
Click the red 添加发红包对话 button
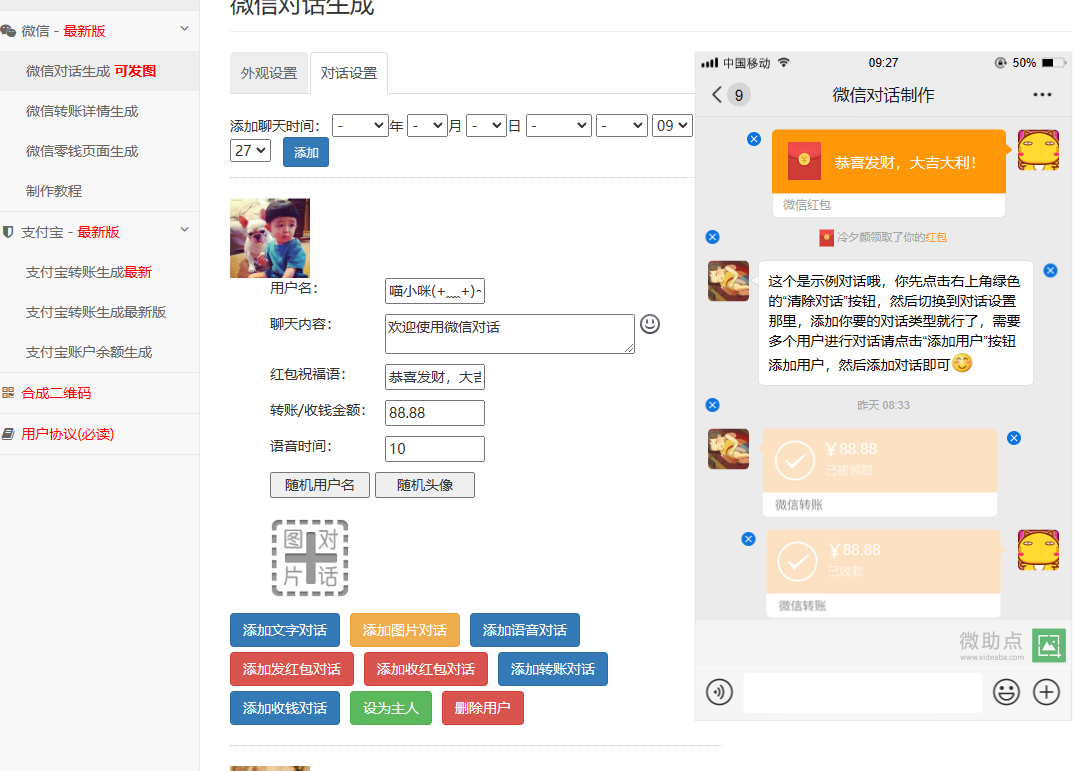291,669
